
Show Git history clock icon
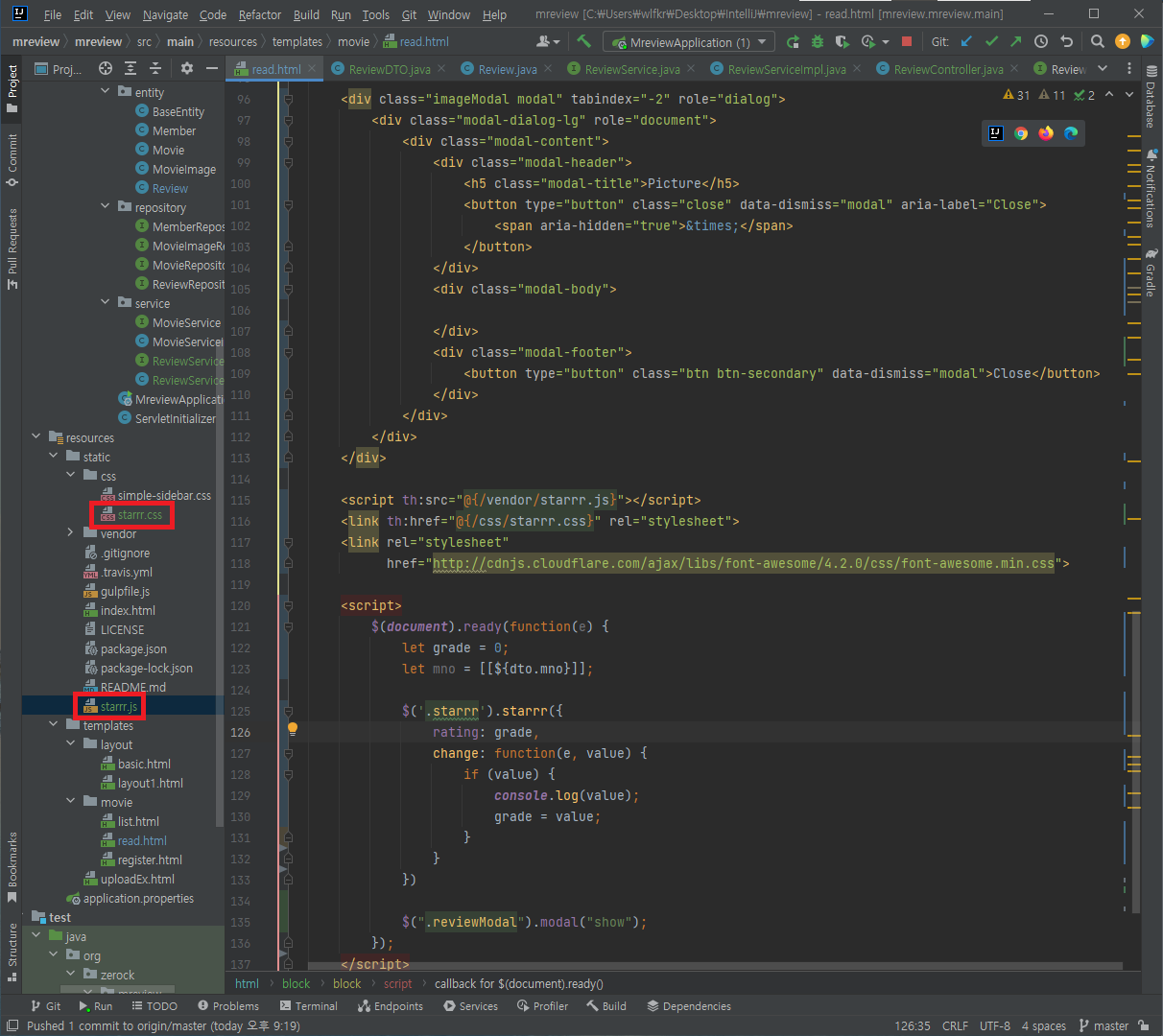coord(1041,42)
